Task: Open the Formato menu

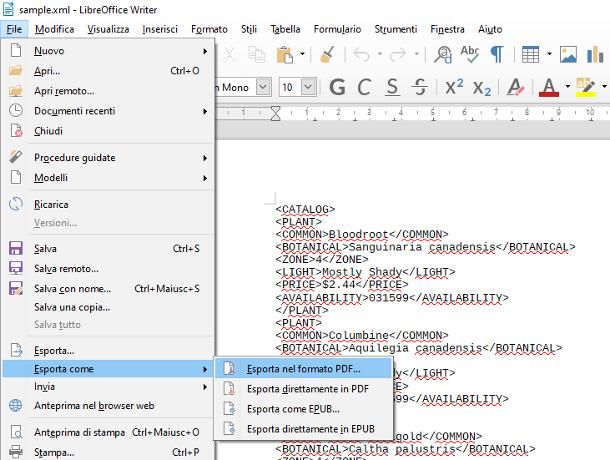Action: [209, 29]
